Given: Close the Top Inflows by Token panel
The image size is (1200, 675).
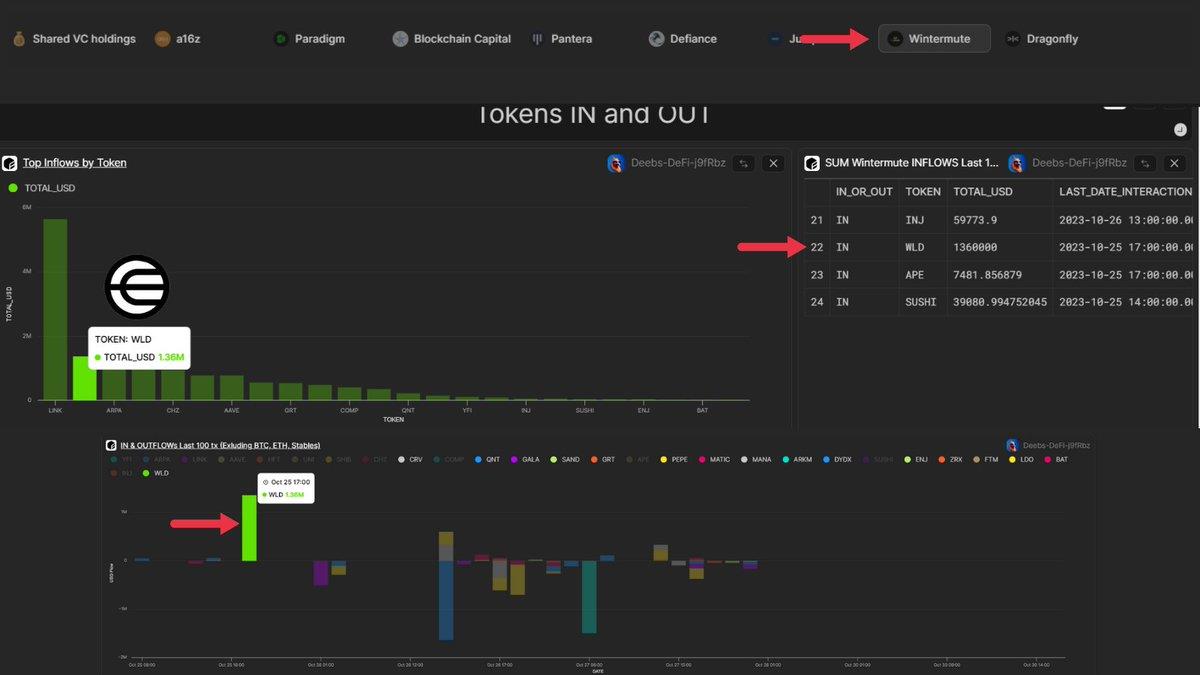Looking at the screenshot, I should coord(773,163).
